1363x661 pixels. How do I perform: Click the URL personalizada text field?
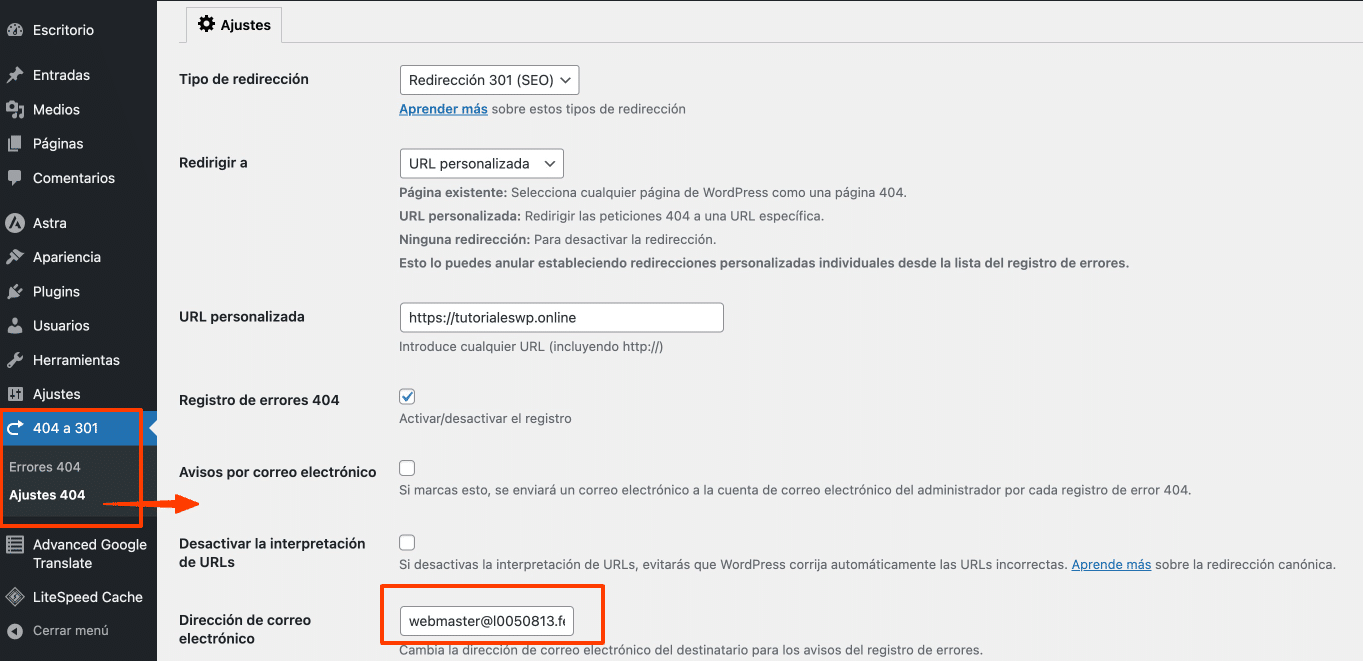click(x=561, y=318)
